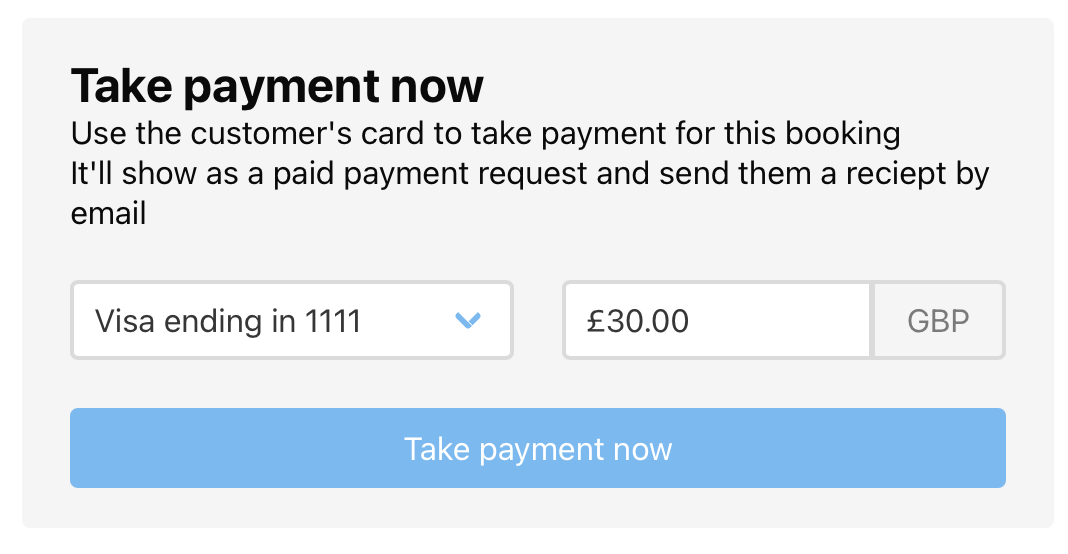Click the digits 1111 in the card selector
The height and width of the screenshot is (554, 1068).
click(332, 321)
